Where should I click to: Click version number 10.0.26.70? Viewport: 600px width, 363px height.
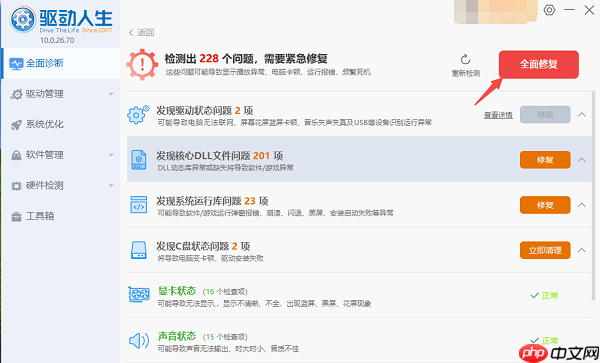click(57, 40)
